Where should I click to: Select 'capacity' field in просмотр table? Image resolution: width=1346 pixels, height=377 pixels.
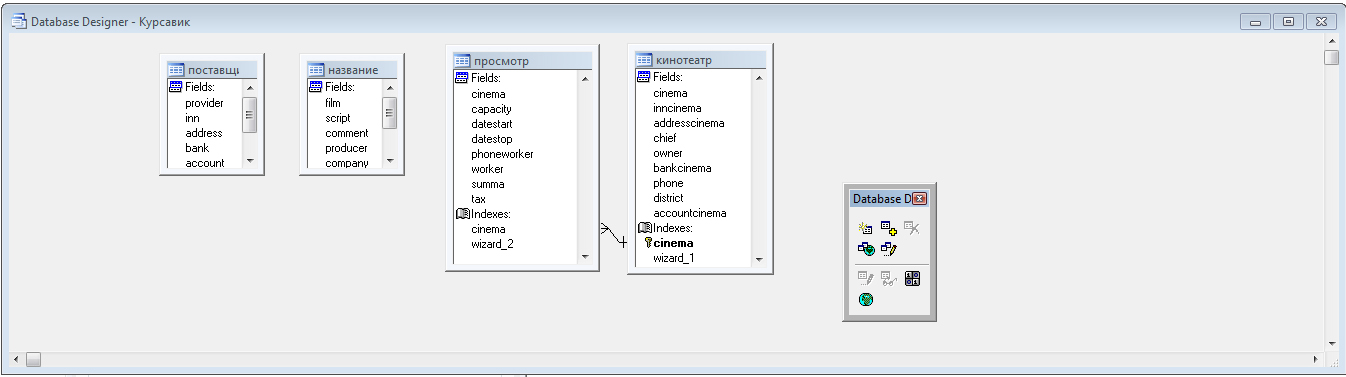click(x=492, y=109)
